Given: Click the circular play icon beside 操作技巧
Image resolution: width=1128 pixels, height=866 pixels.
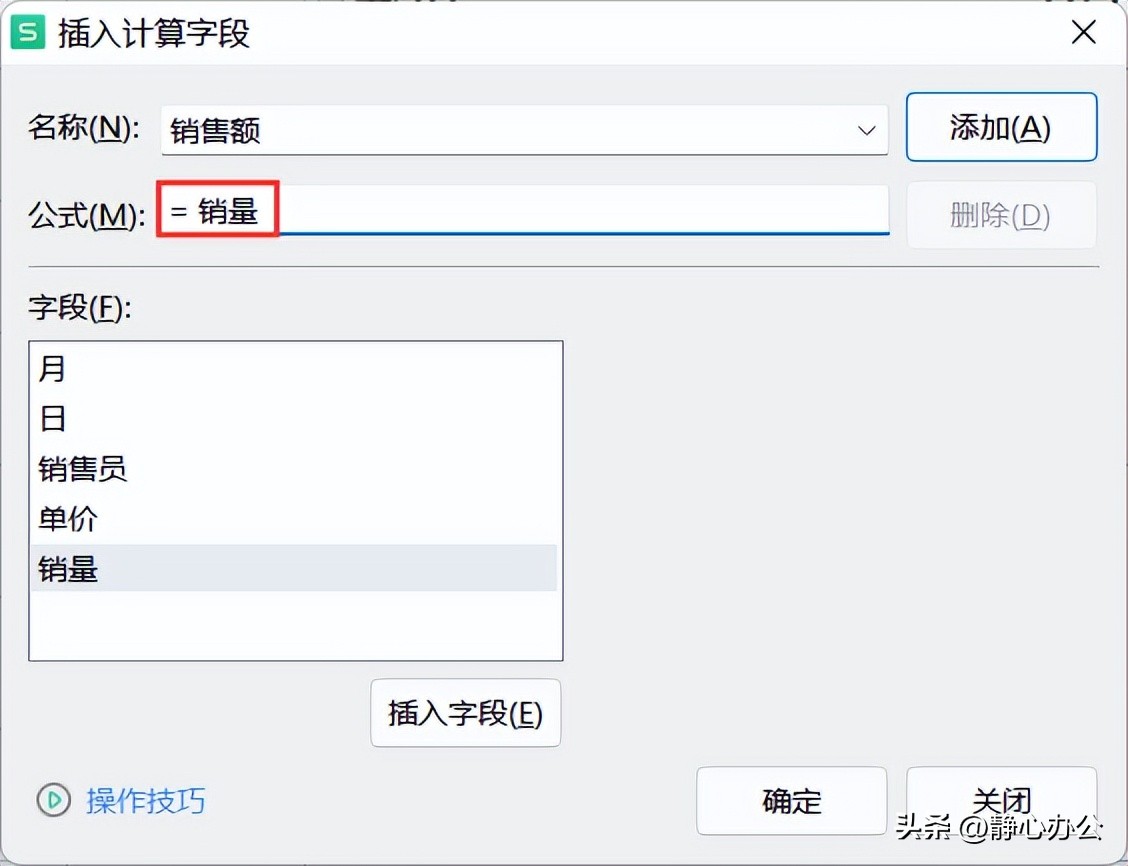Looking at the screenshot, I should click(54, 800).
